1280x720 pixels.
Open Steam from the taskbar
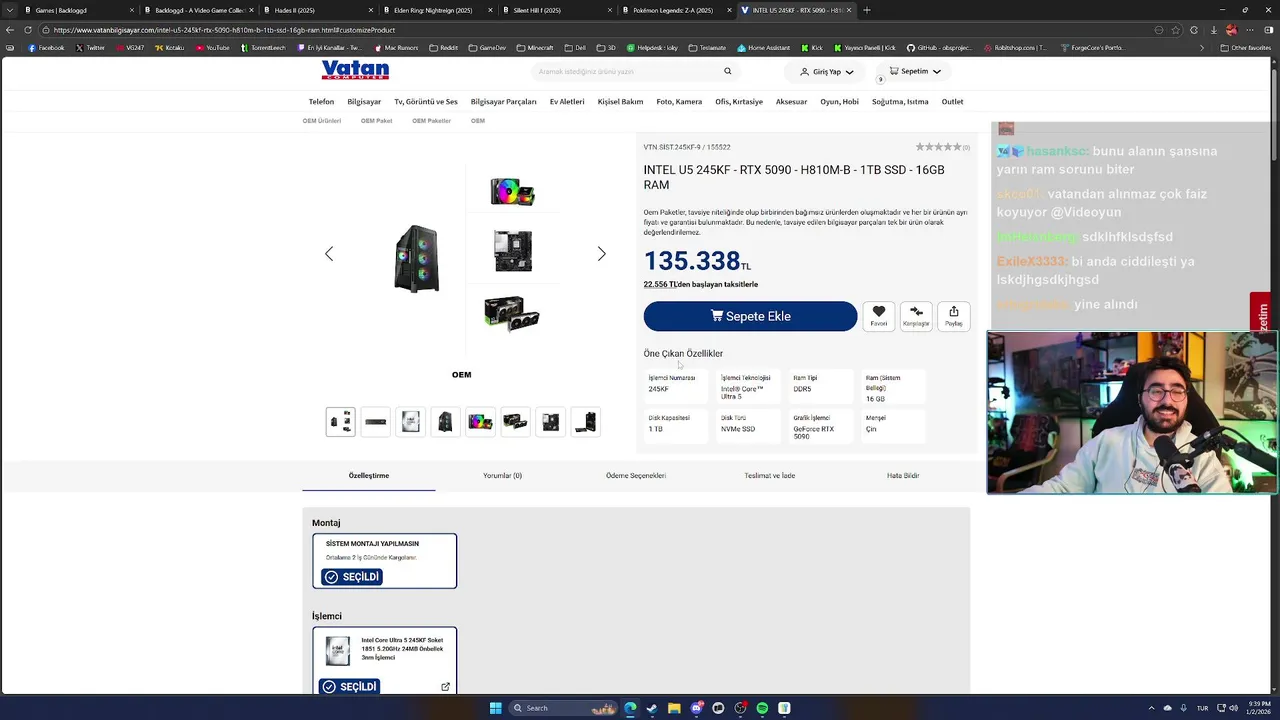coord(652,708)
